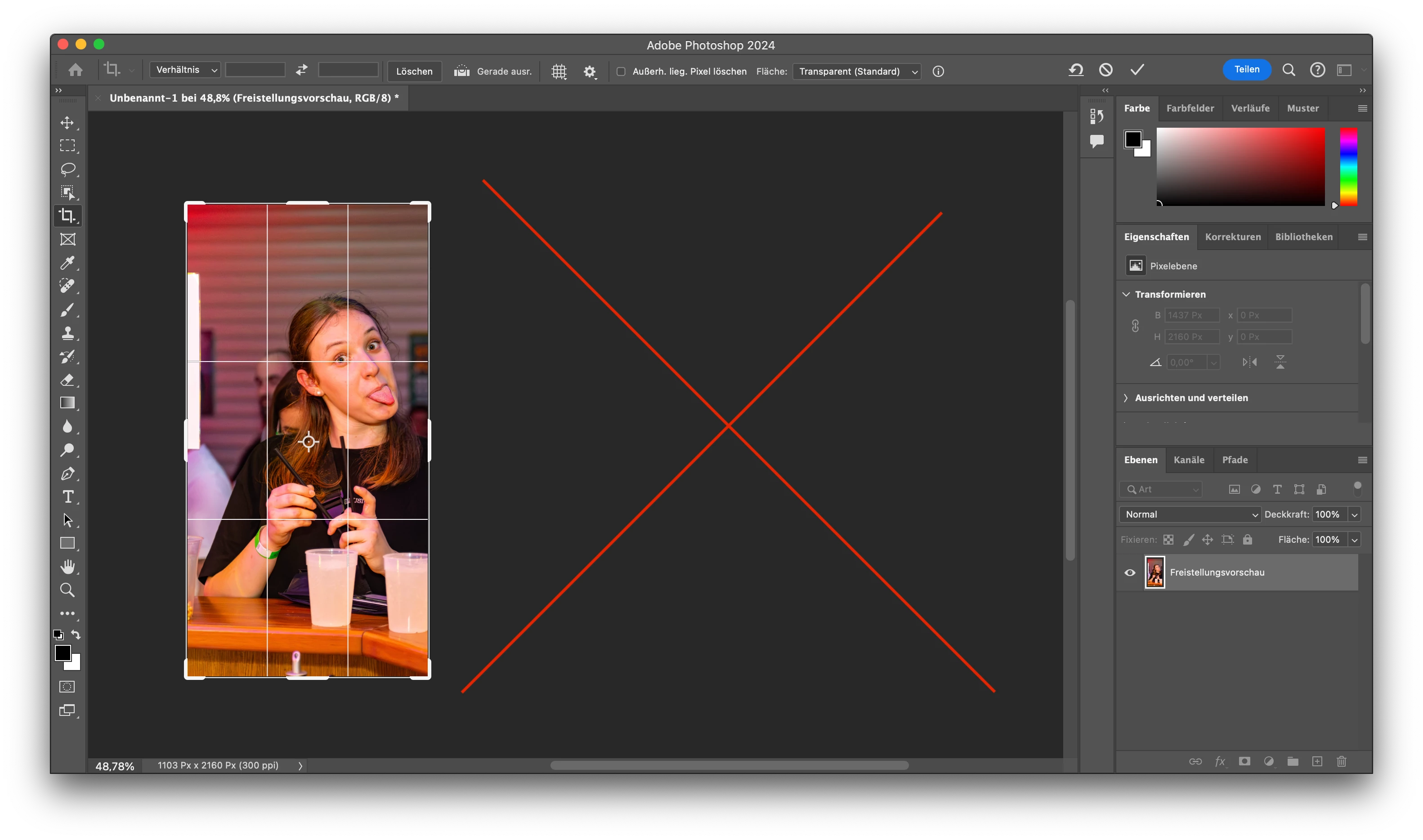Click the blue Teilen button
The width and height of the screenshot is (1423, 840).
click(1246, 70)
